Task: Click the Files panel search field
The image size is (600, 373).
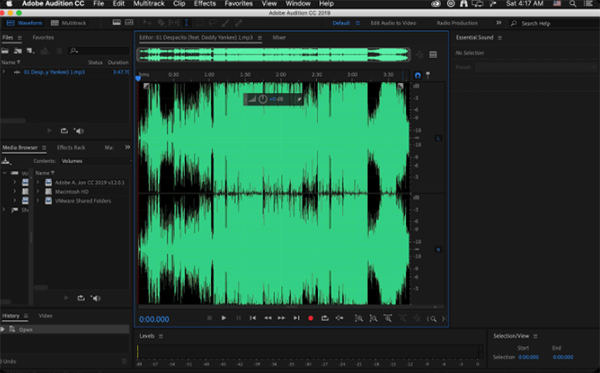Action: point(99,50)
